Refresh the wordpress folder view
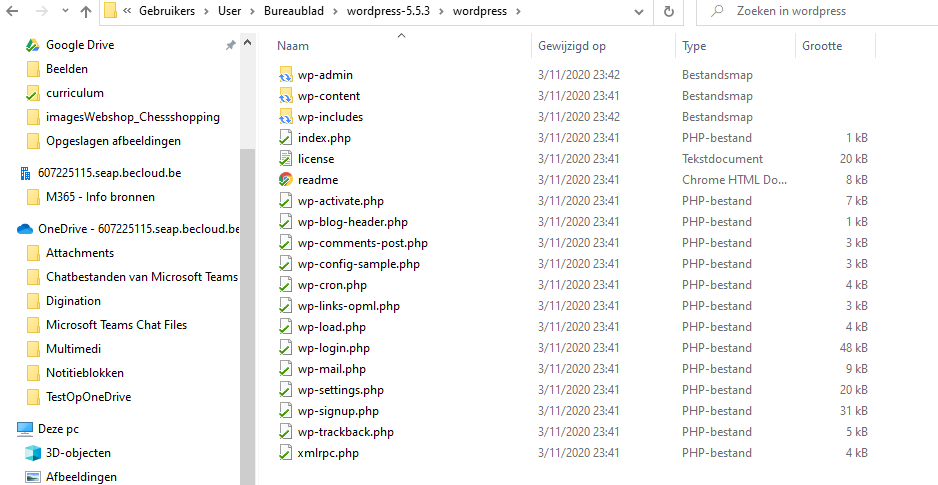The image size is (938, 485). click(669, 11)
